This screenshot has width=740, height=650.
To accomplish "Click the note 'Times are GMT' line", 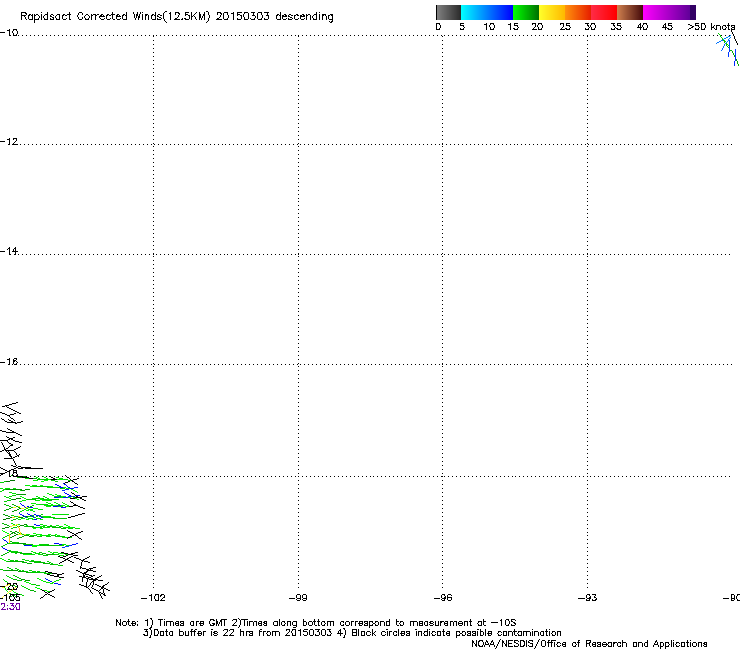I will coord(316,623).
